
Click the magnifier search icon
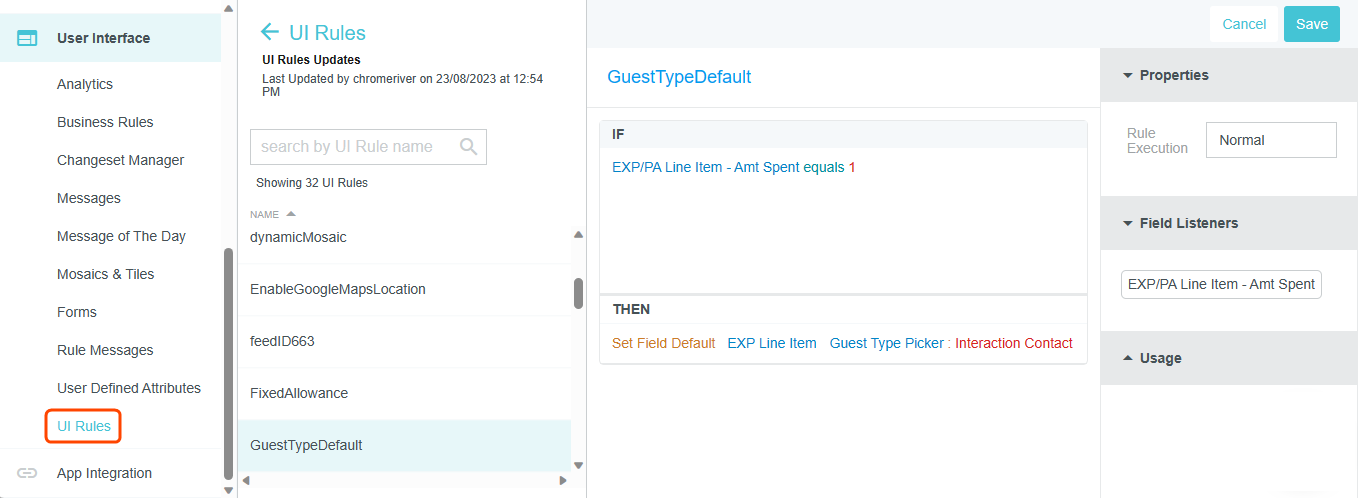click(x=468, y=147)
